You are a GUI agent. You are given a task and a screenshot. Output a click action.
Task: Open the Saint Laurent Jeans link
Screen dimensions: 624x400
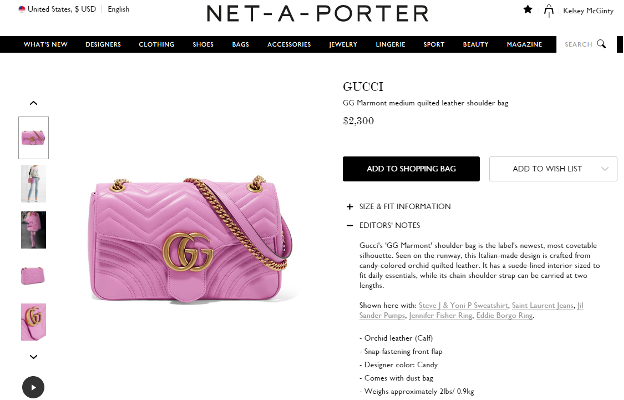pos(543,305)
